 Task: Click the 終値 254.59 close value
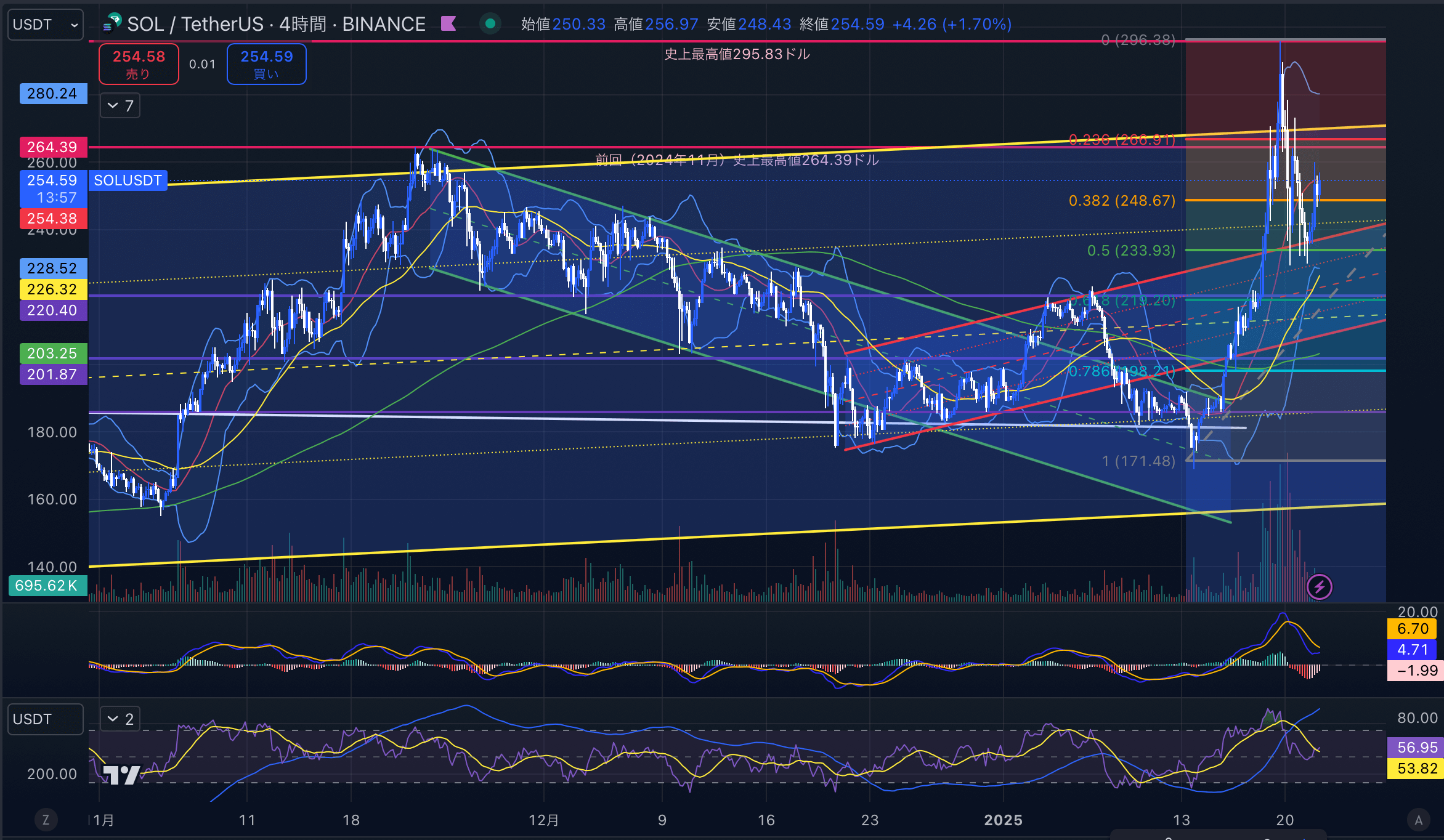pyautogui.click(x=842, y=24)
